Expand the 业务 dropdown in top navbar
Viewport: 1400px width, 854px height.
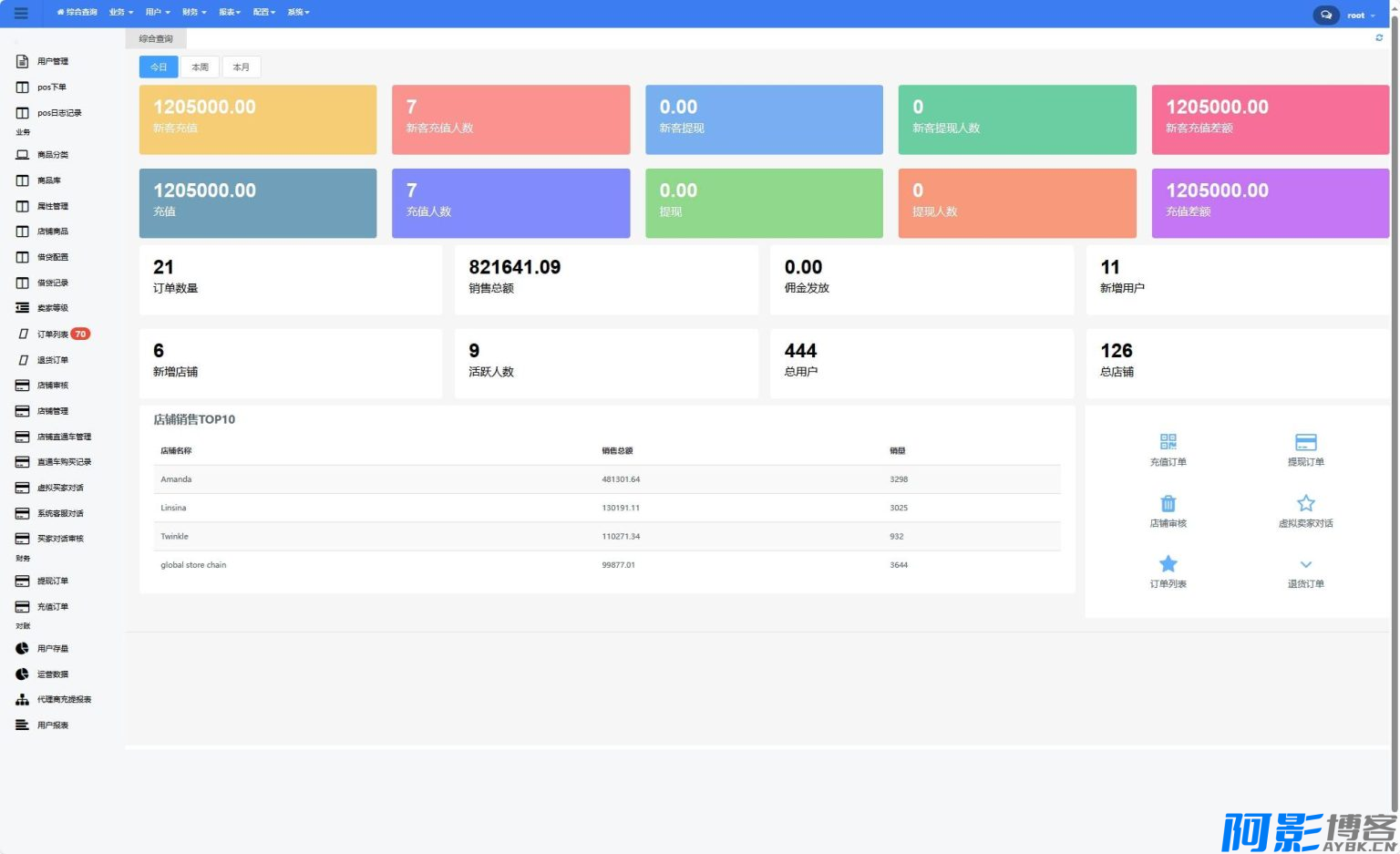click(x=120, y=13)
